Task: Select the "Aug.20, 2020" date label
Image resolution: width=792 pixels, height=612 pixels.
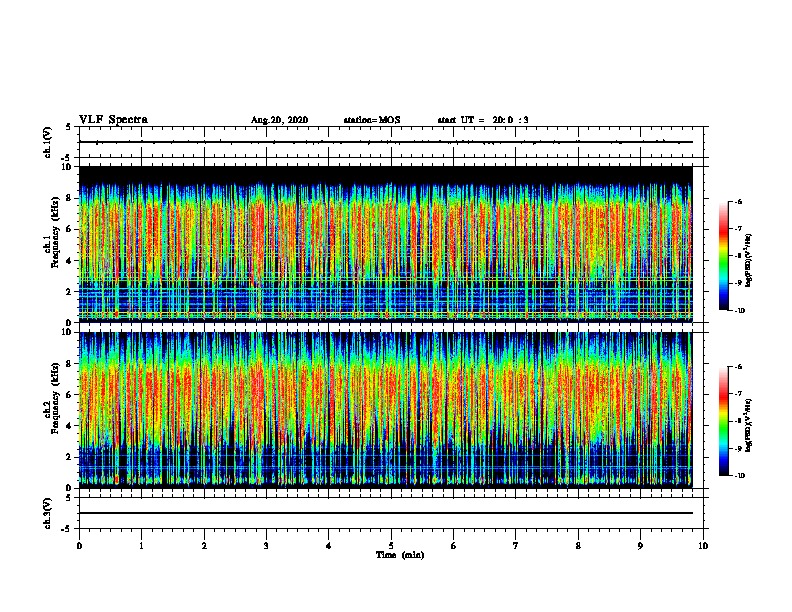Action: point(279,120)
